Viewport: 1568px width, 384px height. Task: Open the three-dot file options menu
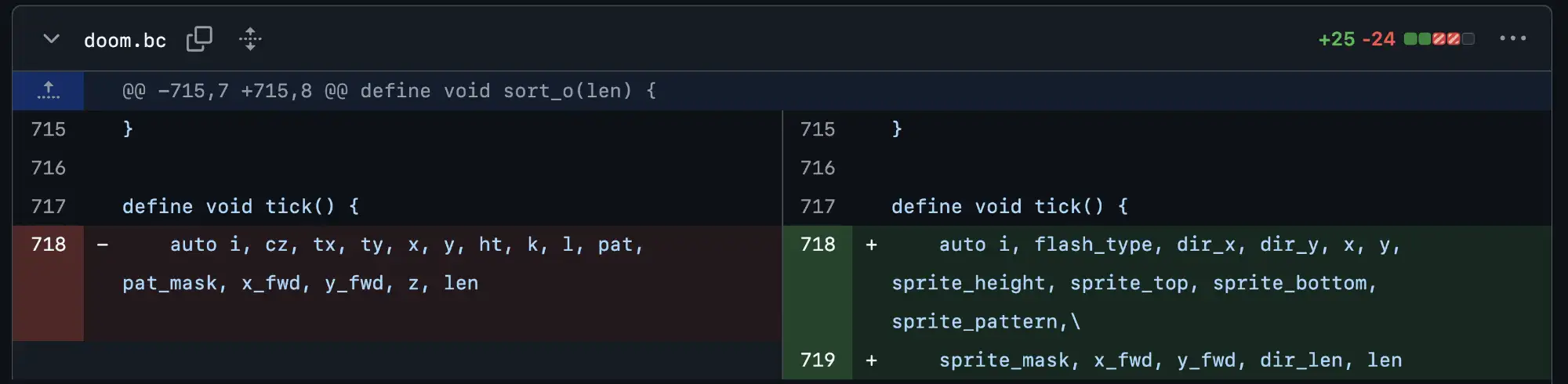coord(1512,38)
